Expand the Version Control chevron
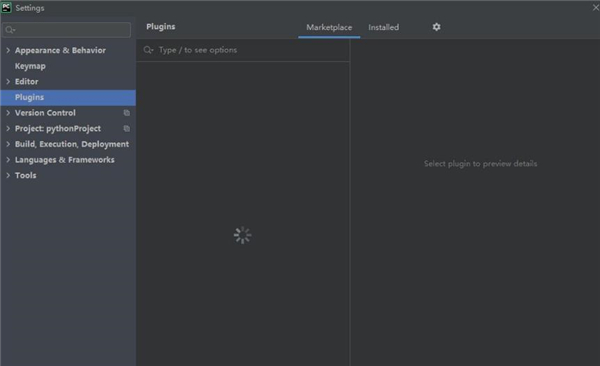This screenshot has height=366, width=600. click(x=8, y=113)
